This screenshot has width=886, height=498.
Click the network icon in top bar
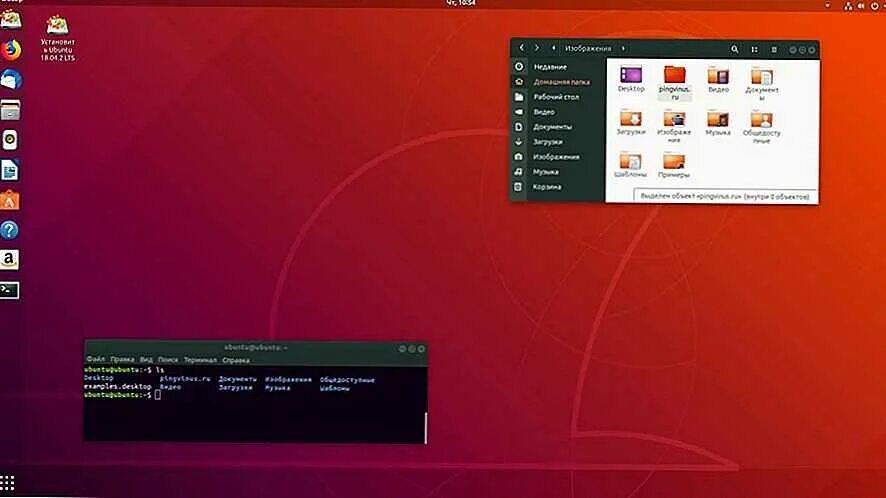tap(848, 5)
